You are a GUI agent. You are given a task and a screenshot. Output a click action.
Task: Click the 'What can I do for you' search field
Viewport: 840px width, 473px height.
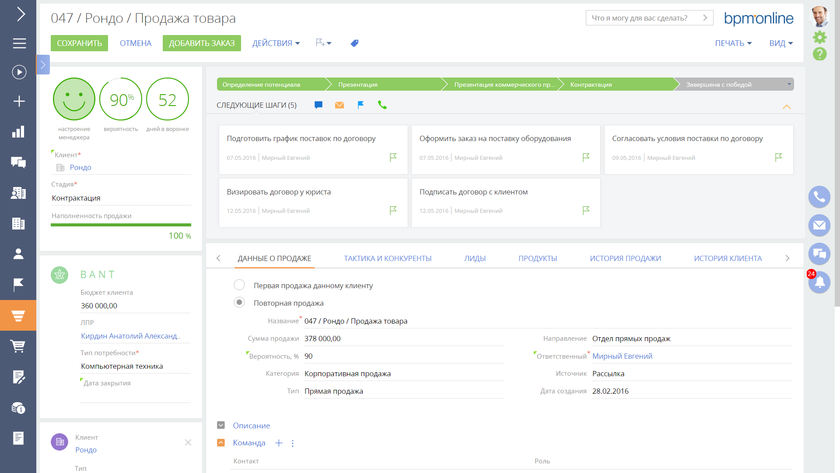click(649, 18)
